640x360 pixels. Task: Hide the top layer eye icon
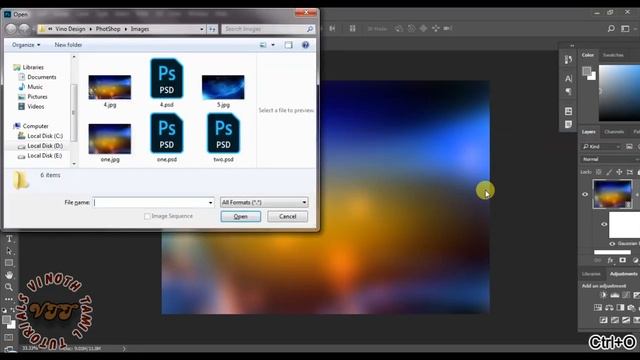585,195
